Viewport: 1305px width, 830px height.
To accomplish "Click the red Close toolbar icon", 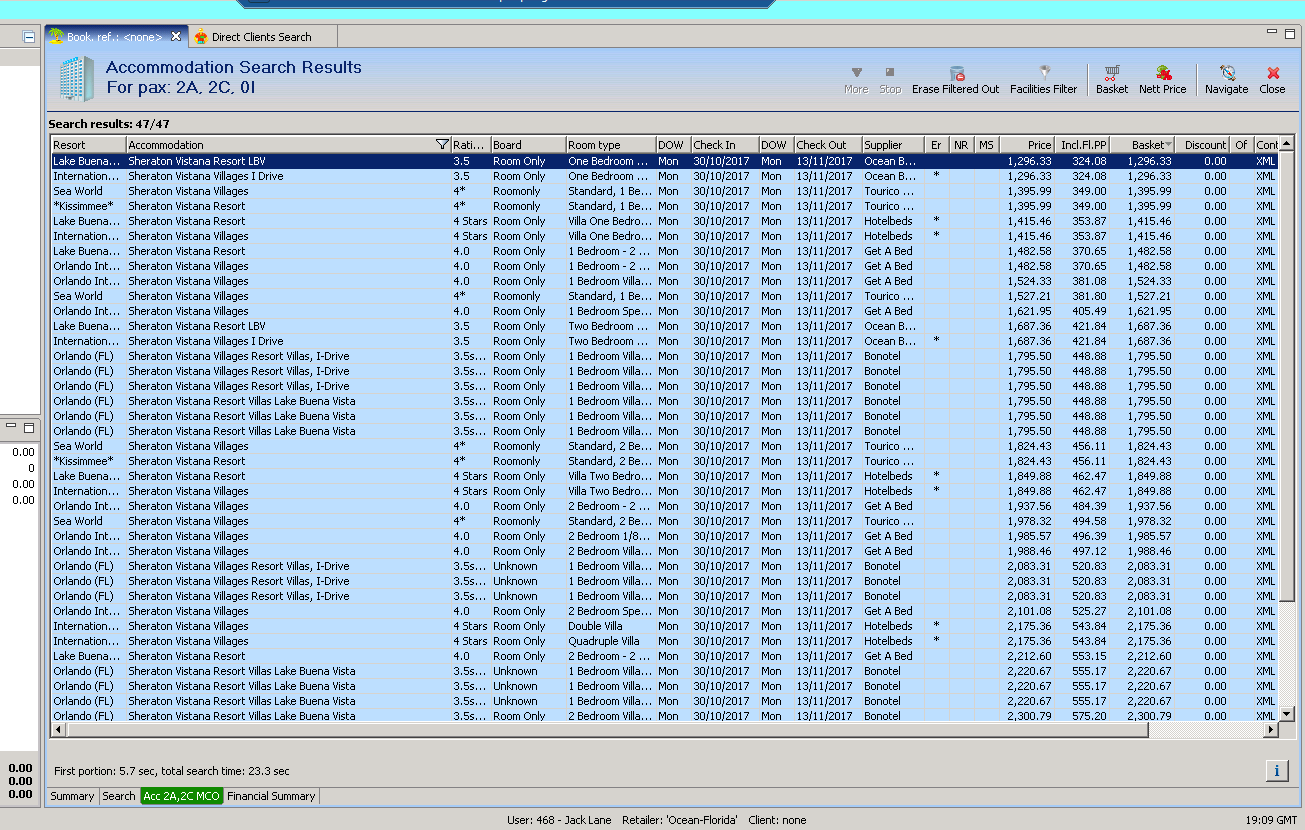I will [1272, 80].
